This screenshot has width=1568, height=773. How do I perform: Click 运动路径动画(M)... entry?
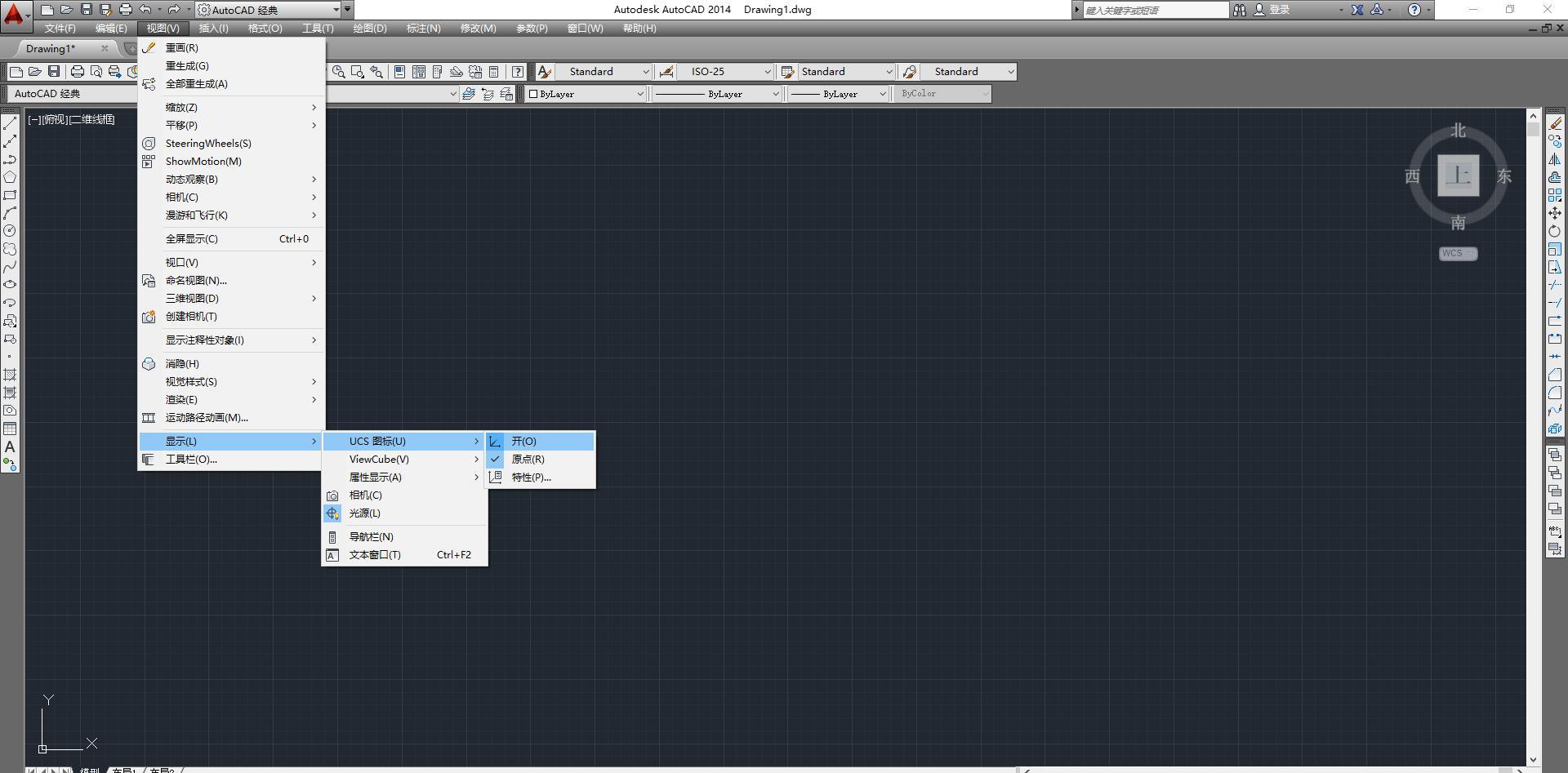point(231,417)
